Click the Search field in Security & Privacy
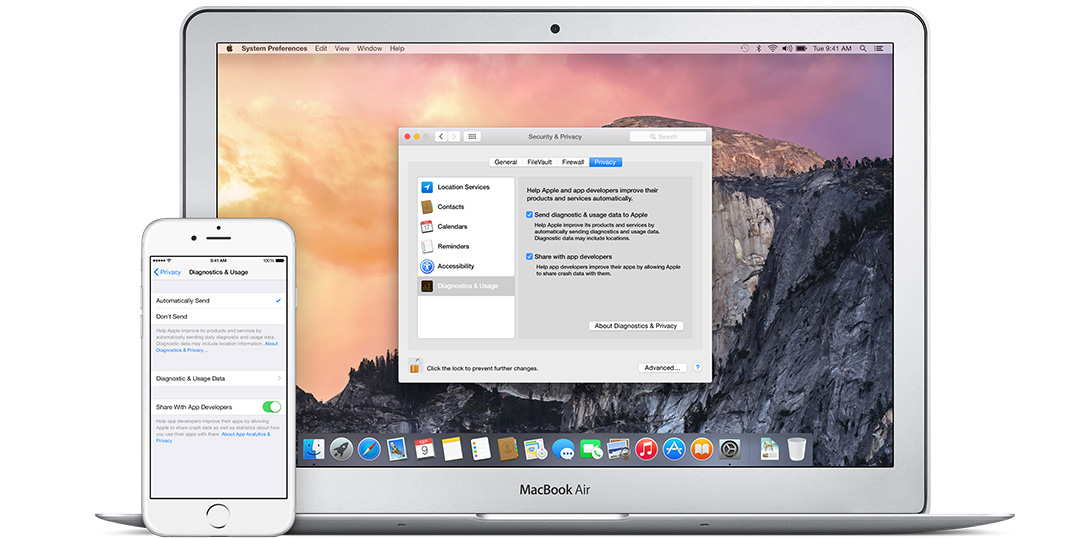Screen dimensions: 1090x538 (667, 136)
